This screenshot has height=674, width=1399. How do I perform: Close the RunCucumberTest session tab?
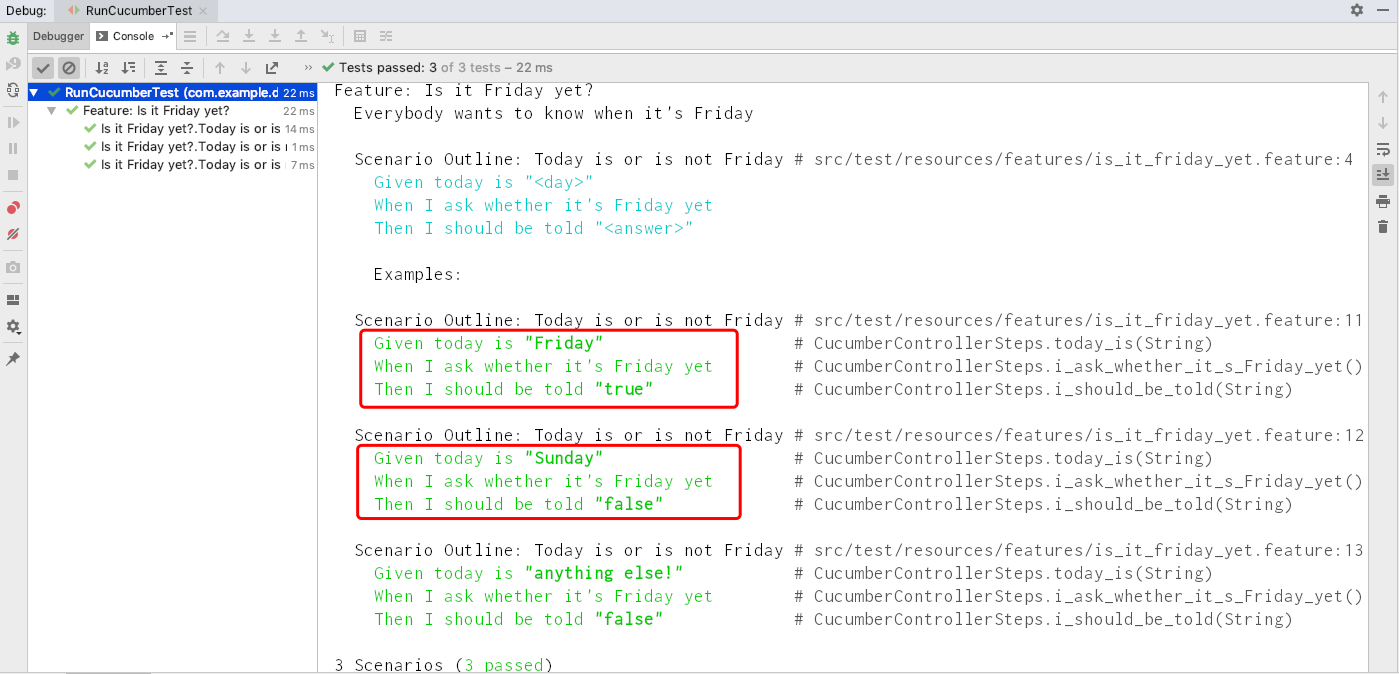[x=203, y=10]
